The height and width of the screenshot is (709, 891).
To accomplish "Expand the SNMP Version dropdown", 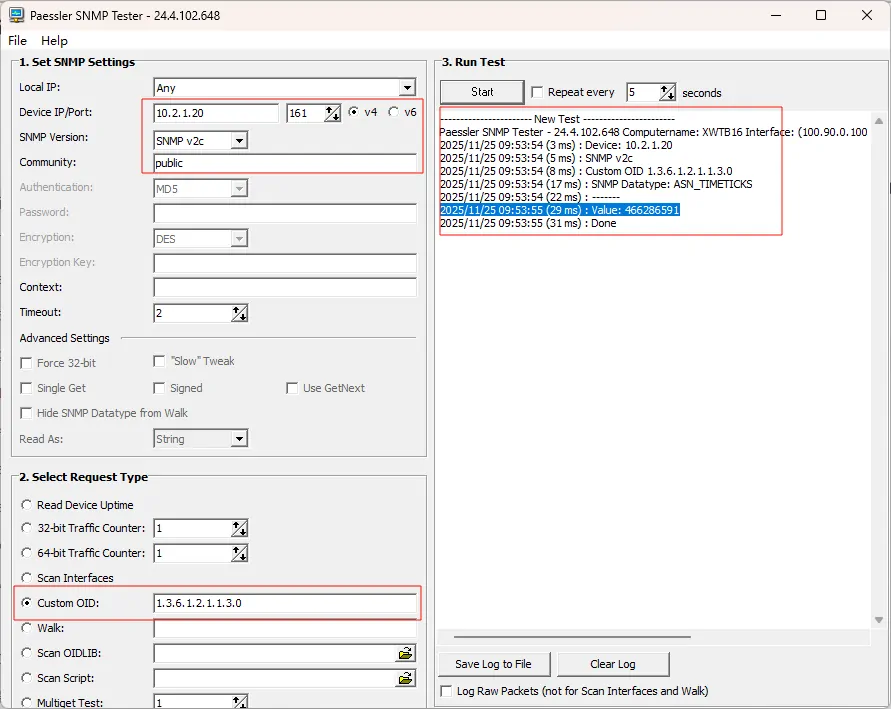I will coord(238,140).
